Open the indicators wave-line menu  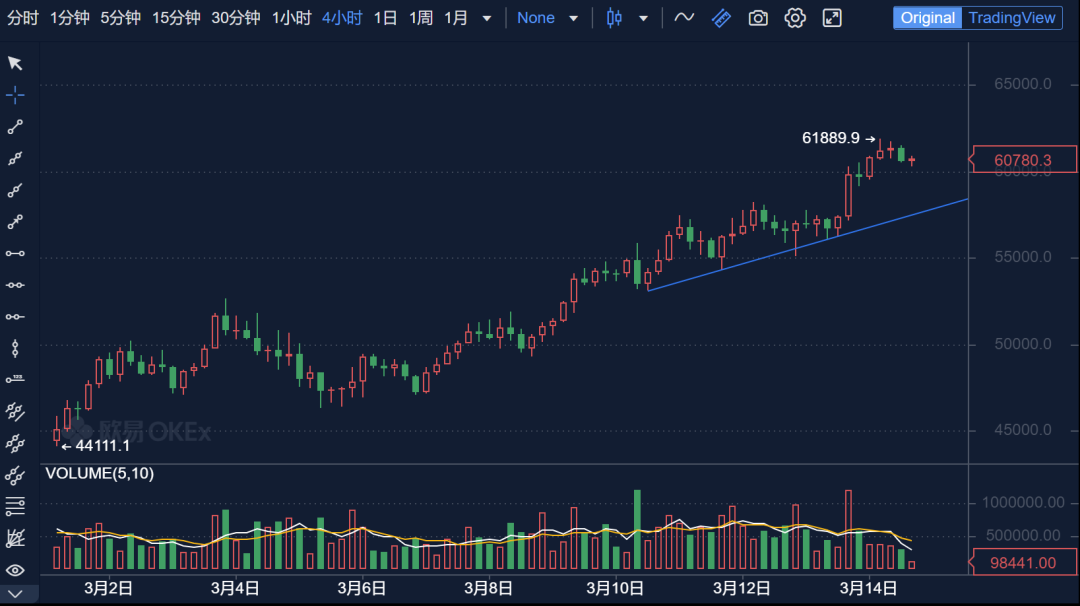coord(684,18)
